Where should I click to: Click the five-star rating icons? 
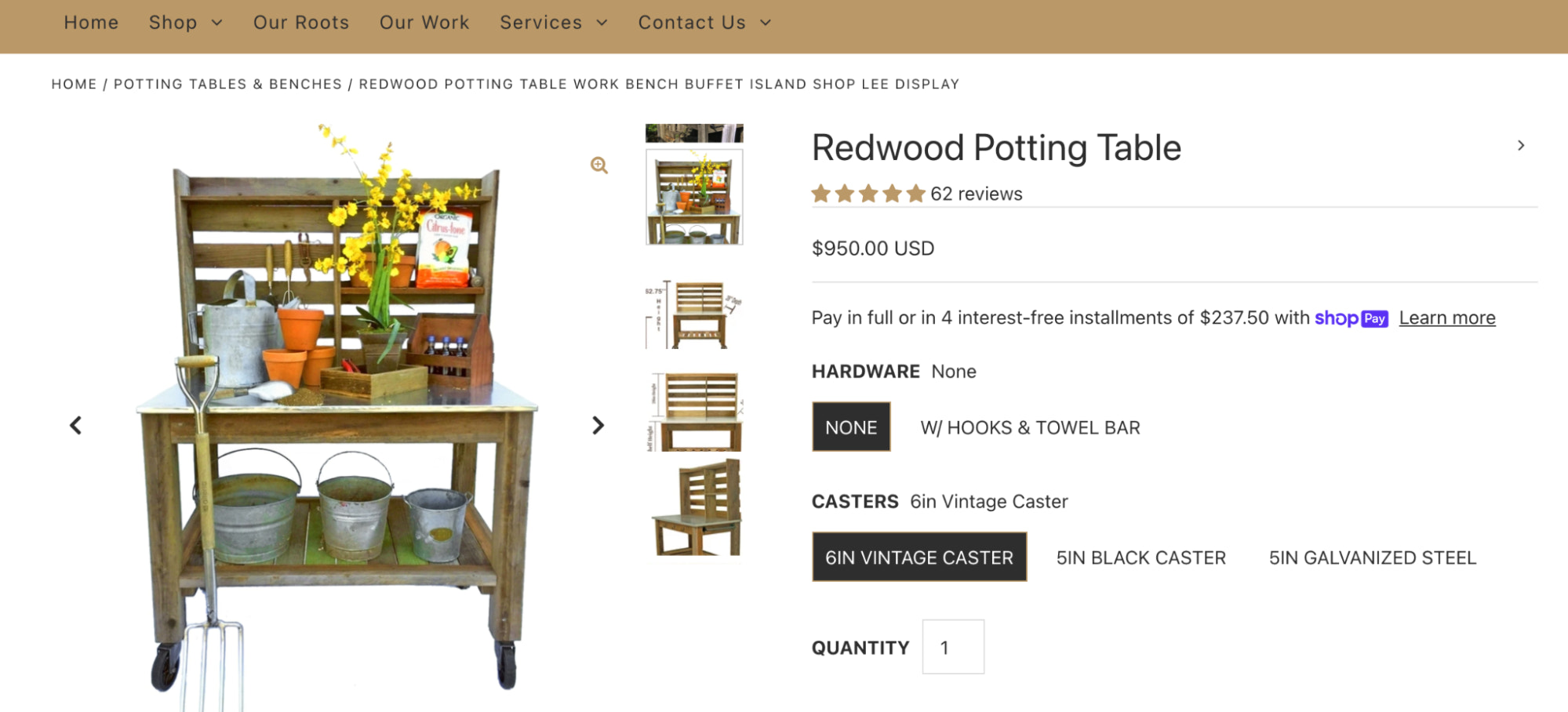868,194
